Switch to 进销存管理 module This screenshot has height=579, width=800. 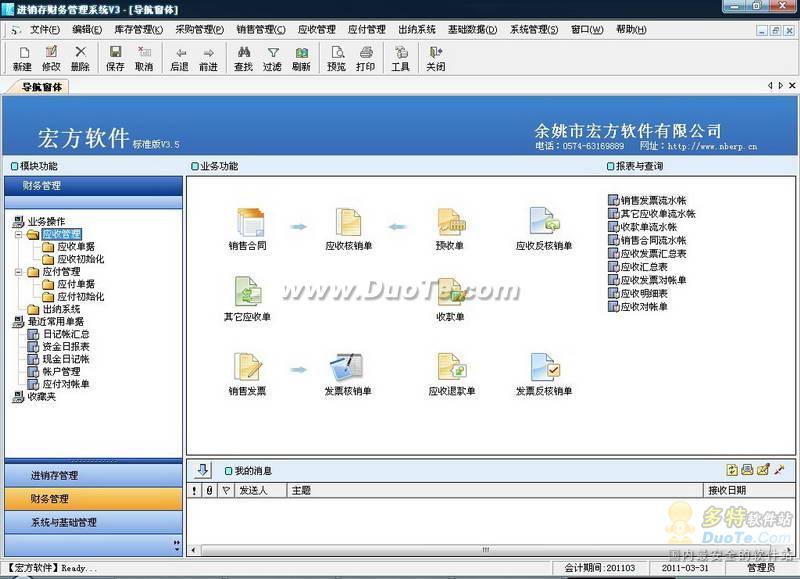(94, 475)
